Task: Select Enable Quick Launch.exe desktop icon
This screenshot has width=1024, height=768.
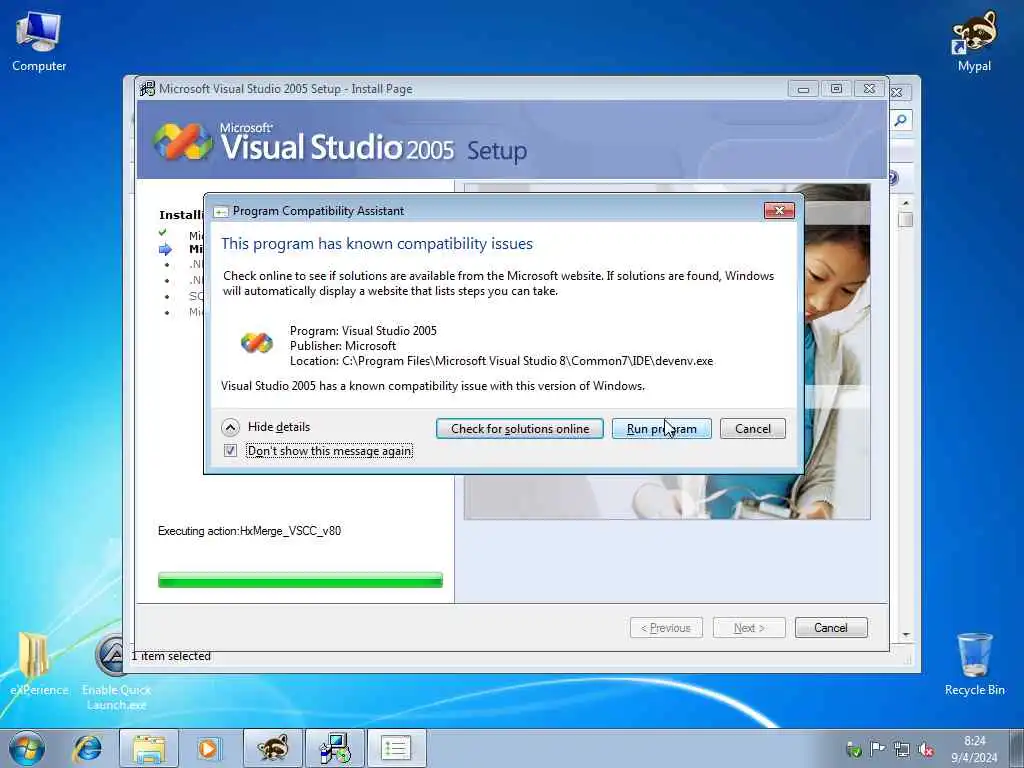Action: point(116,673)
